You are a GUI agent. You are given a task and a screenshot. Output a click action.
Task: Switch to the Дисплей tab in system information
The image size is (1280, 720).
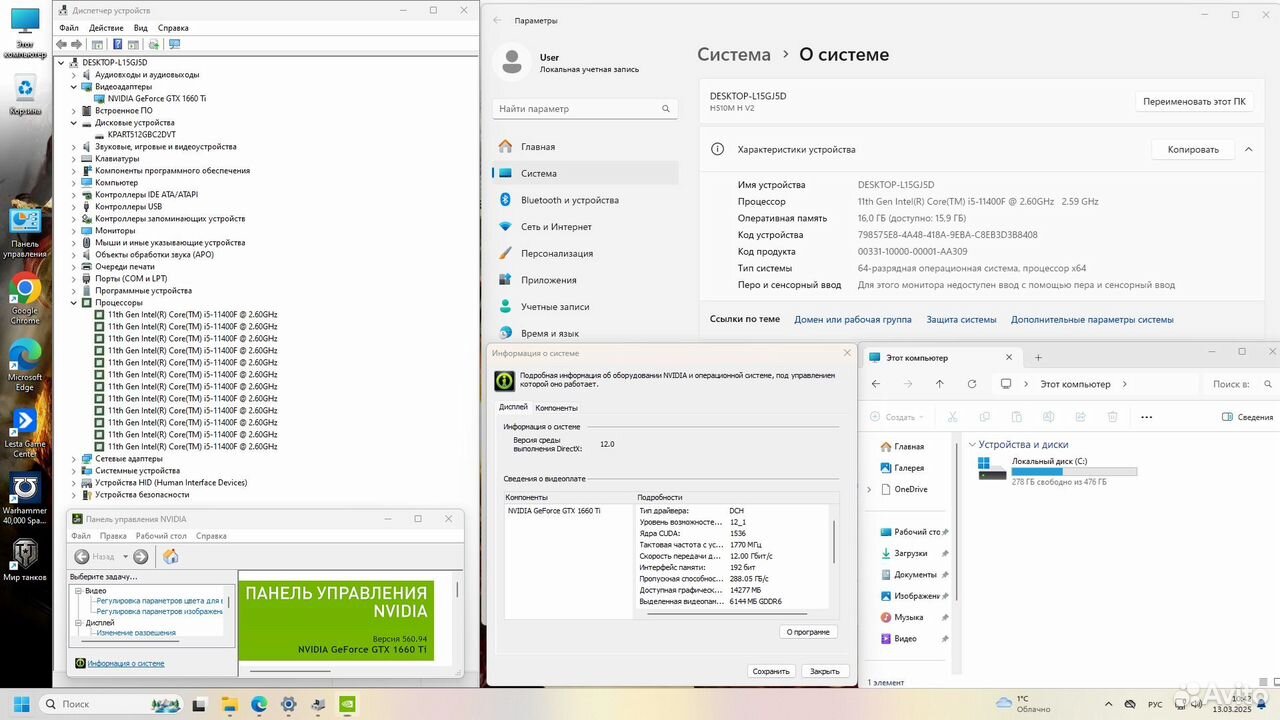point(513,408)
